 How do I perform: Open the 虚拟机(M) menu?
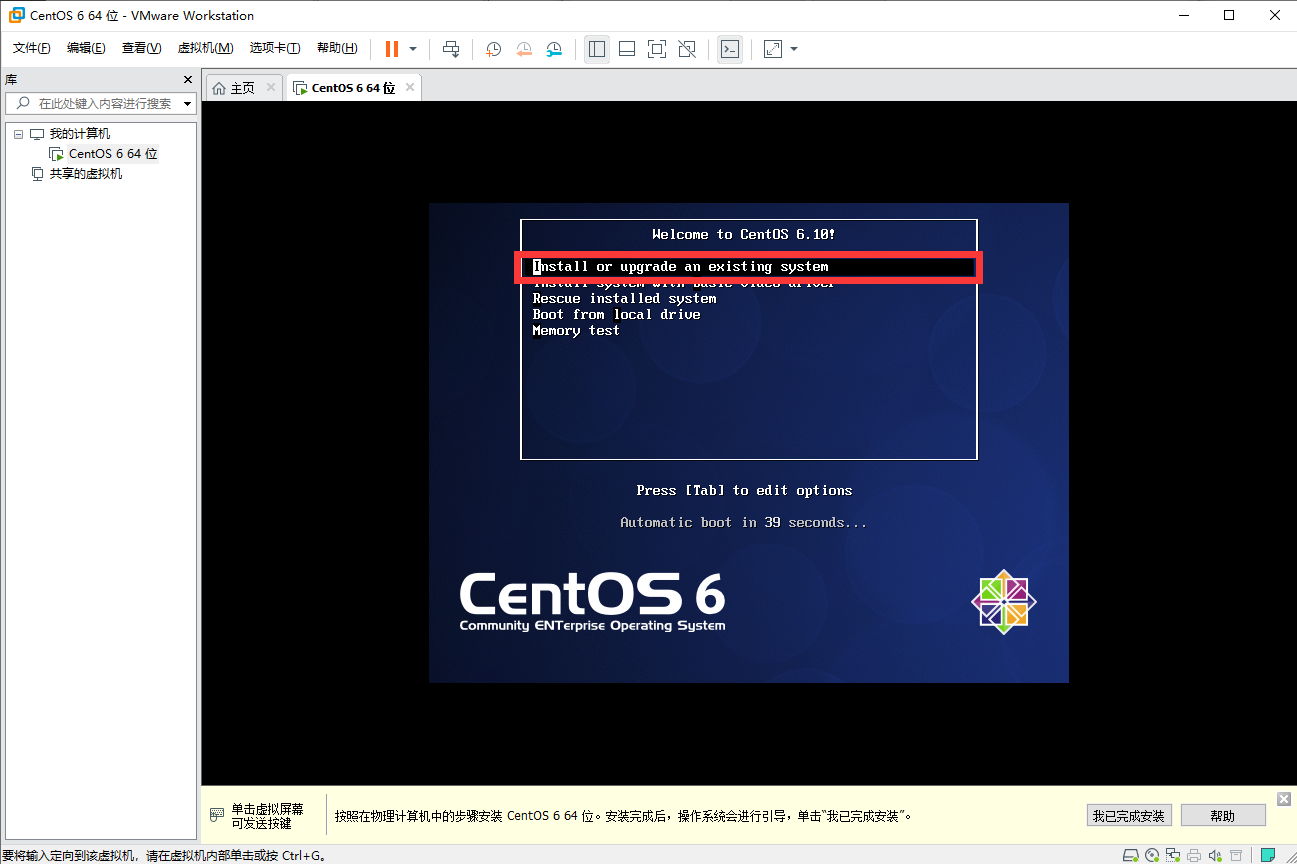pyautogui.click(x=205, y=48)
